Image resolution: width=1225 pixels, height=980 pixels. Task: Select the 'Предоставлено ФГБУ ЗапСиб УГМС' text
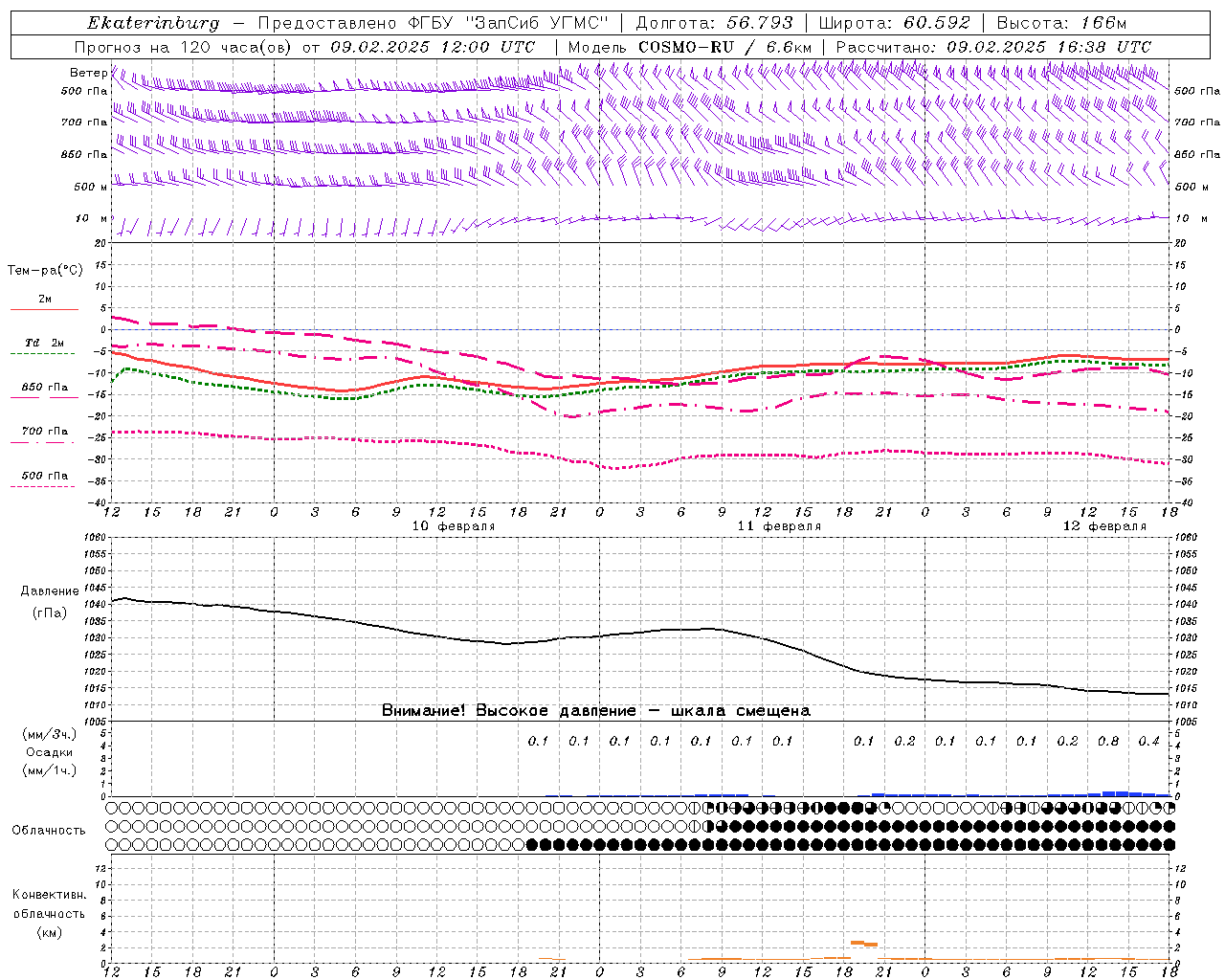434,23
